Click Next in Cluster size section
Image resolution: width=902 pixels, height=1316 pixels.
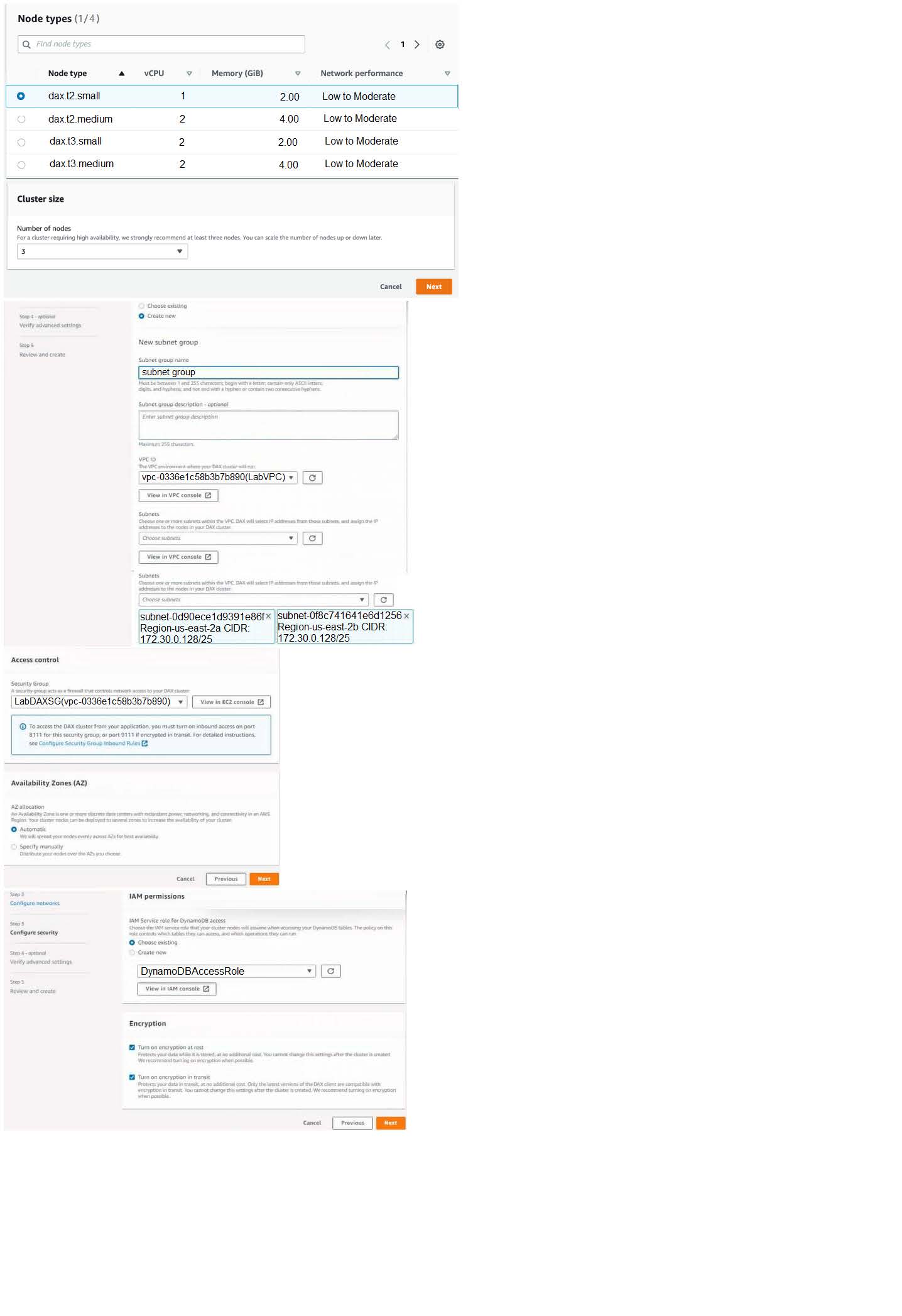pos(434,287)
